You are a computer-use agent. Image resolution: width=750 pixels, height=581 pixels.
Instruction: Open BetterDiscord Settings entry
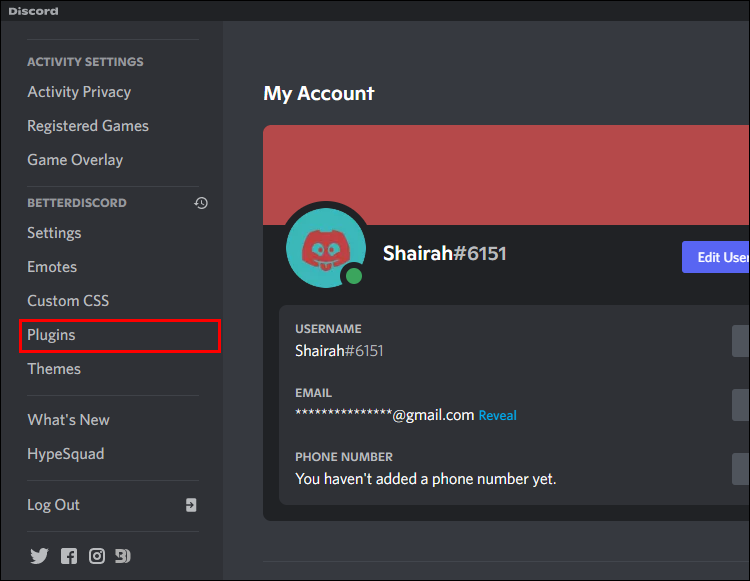[x=54, y=233]
